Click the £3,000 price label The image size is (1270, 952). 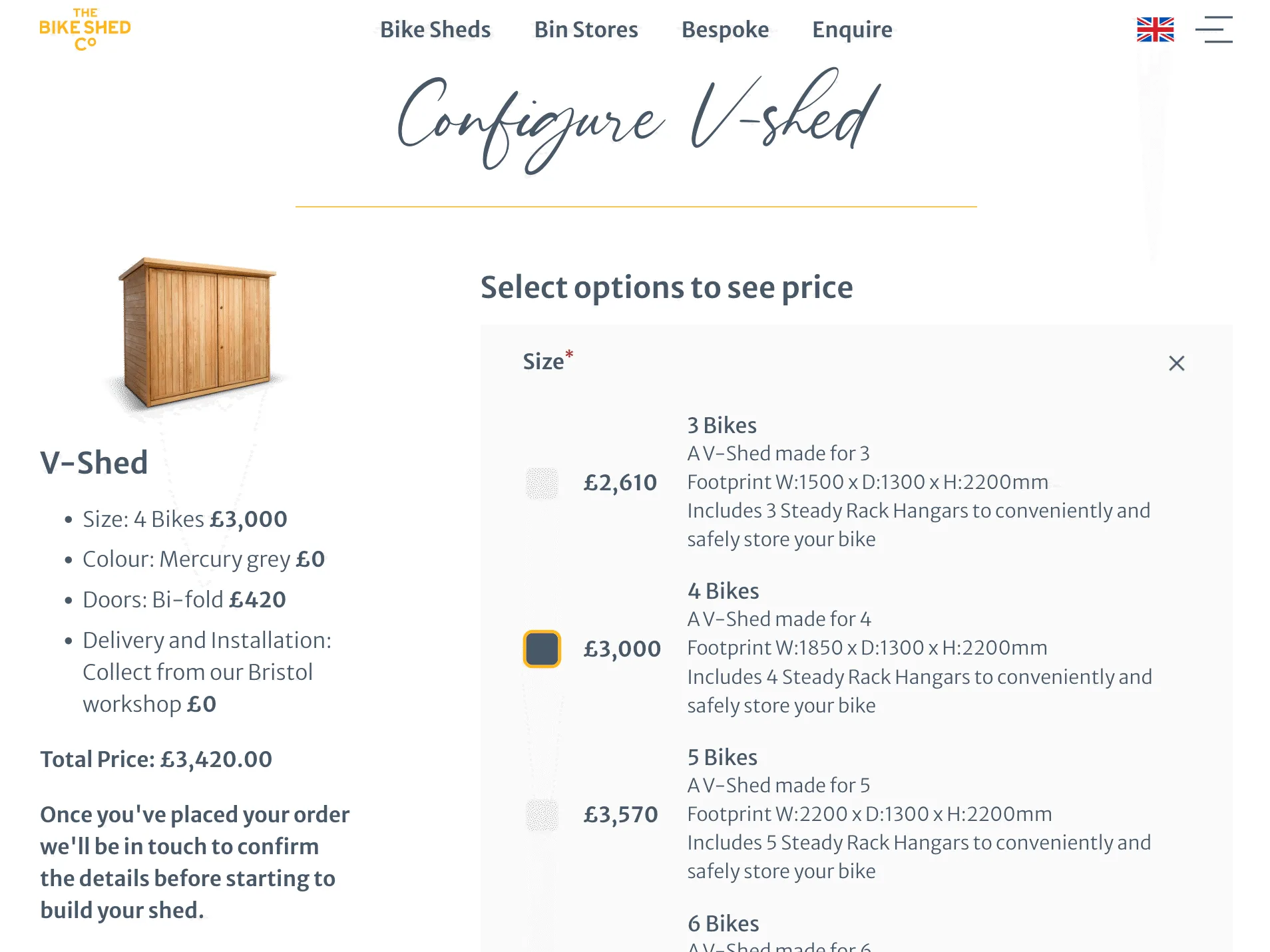click(x=622, y=649)
